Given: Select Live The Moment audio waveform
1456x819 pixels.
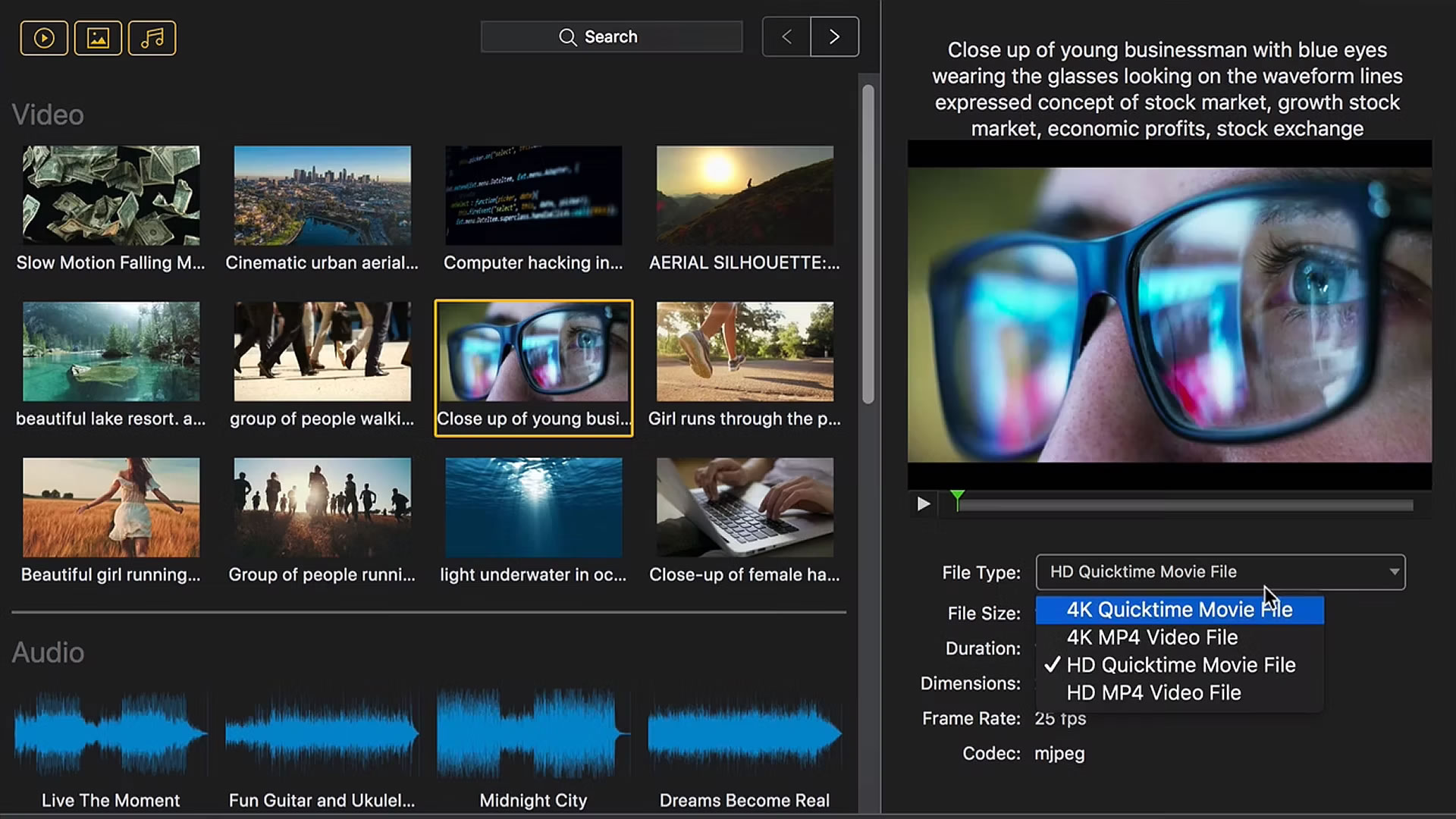Looking at the screenshot, I should point(111,734).
